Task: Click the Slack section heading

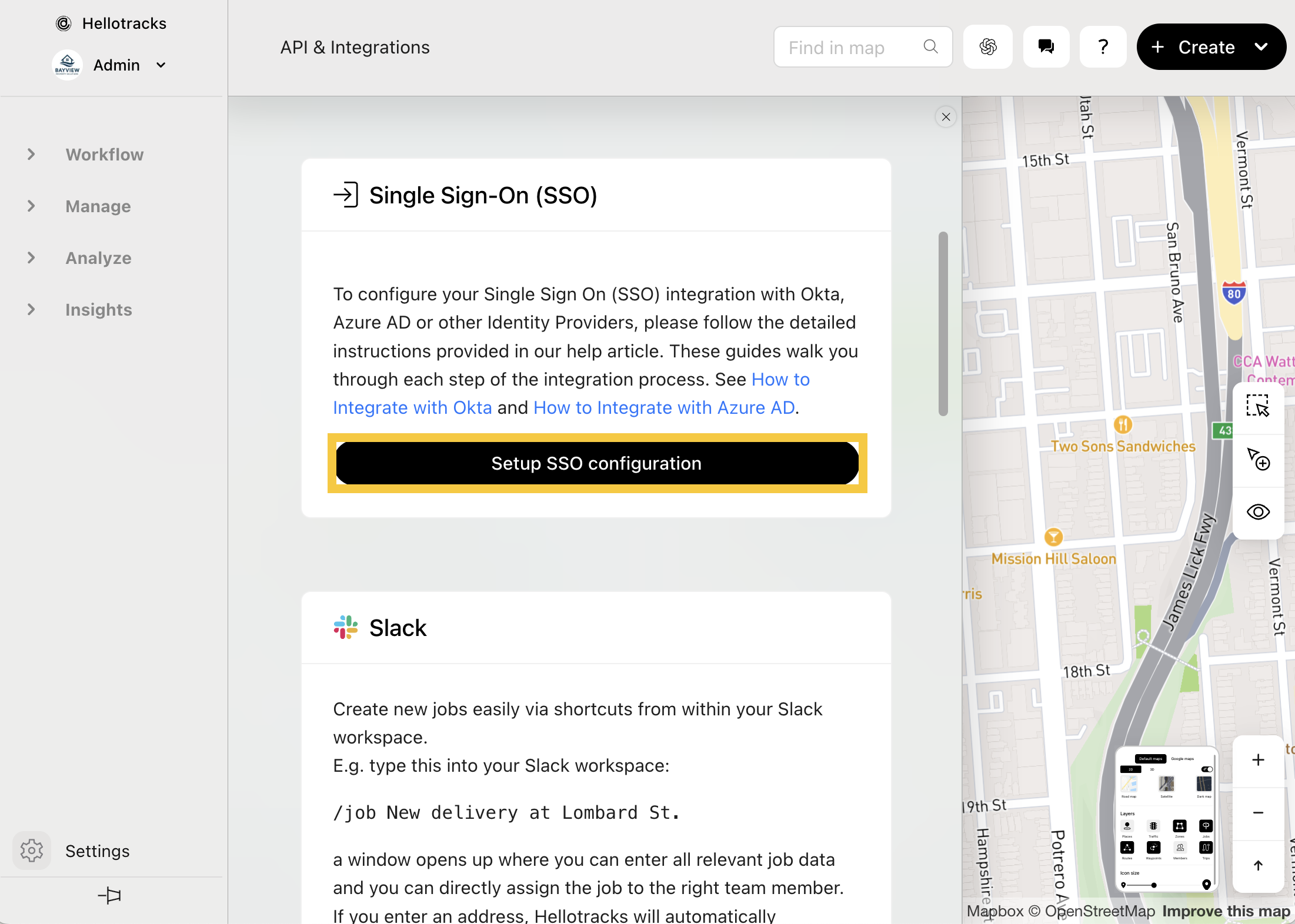Action: tap(398, 628)
